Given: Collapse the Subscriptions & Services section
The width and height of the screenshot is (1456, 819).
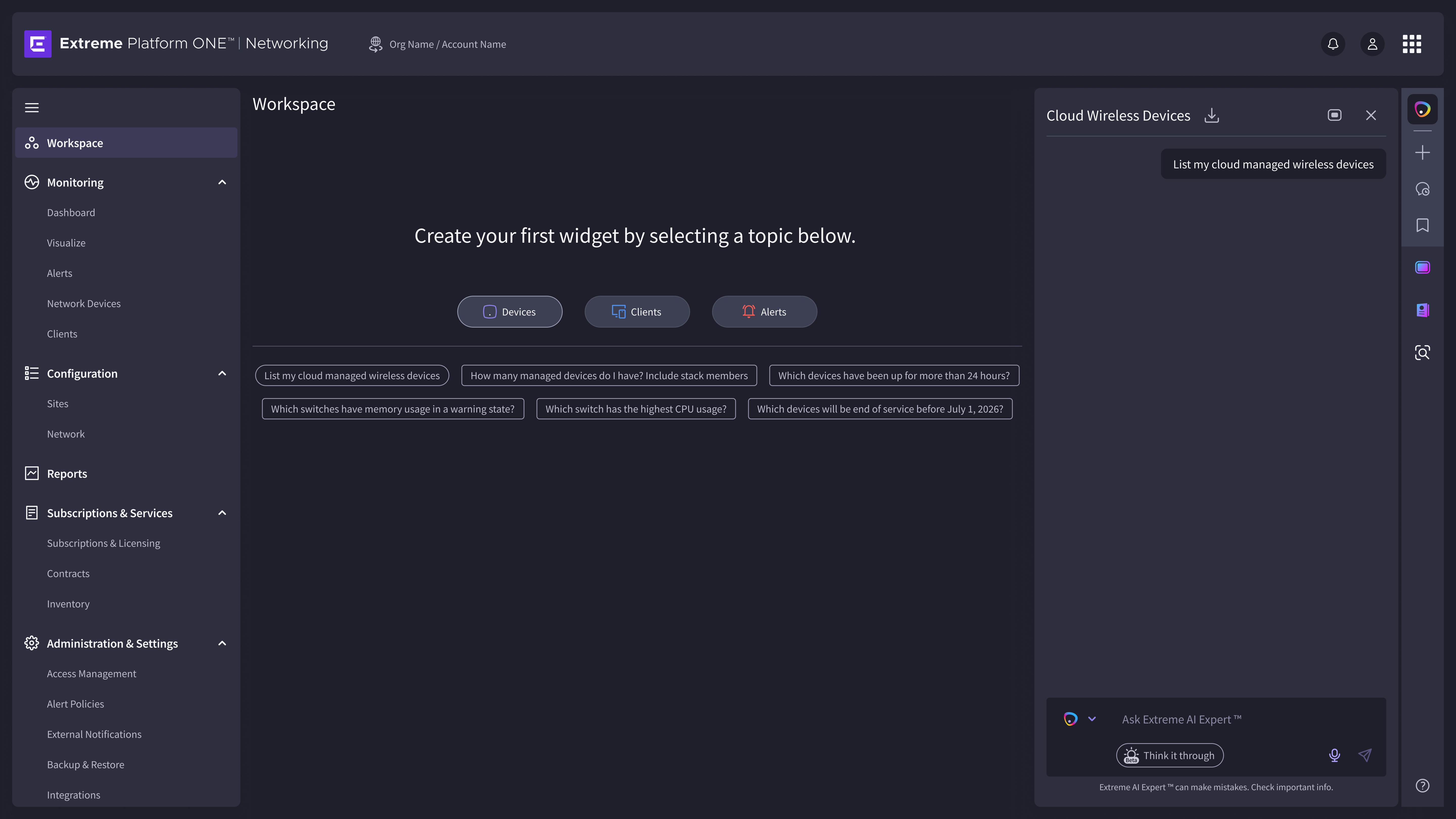Looking at the screenshot, I should (222, 513).
